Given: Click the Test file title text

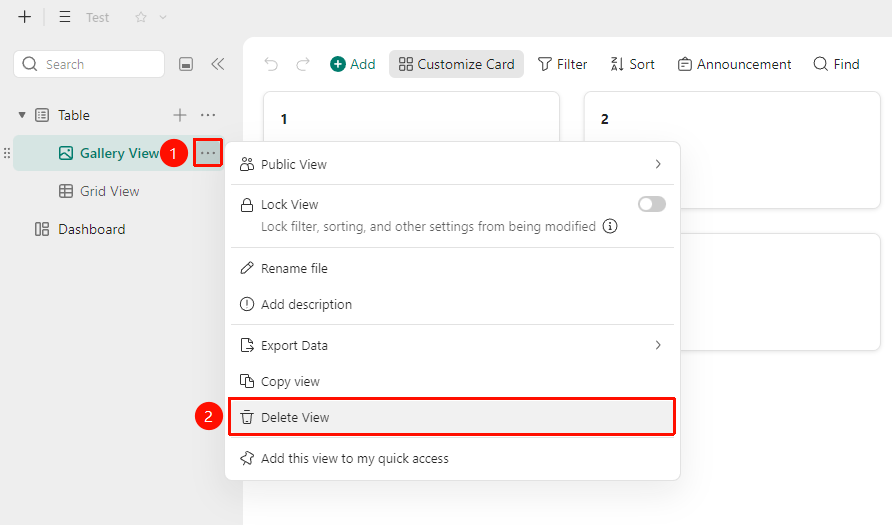Looking at the screenshot, I should click(97, 18).
